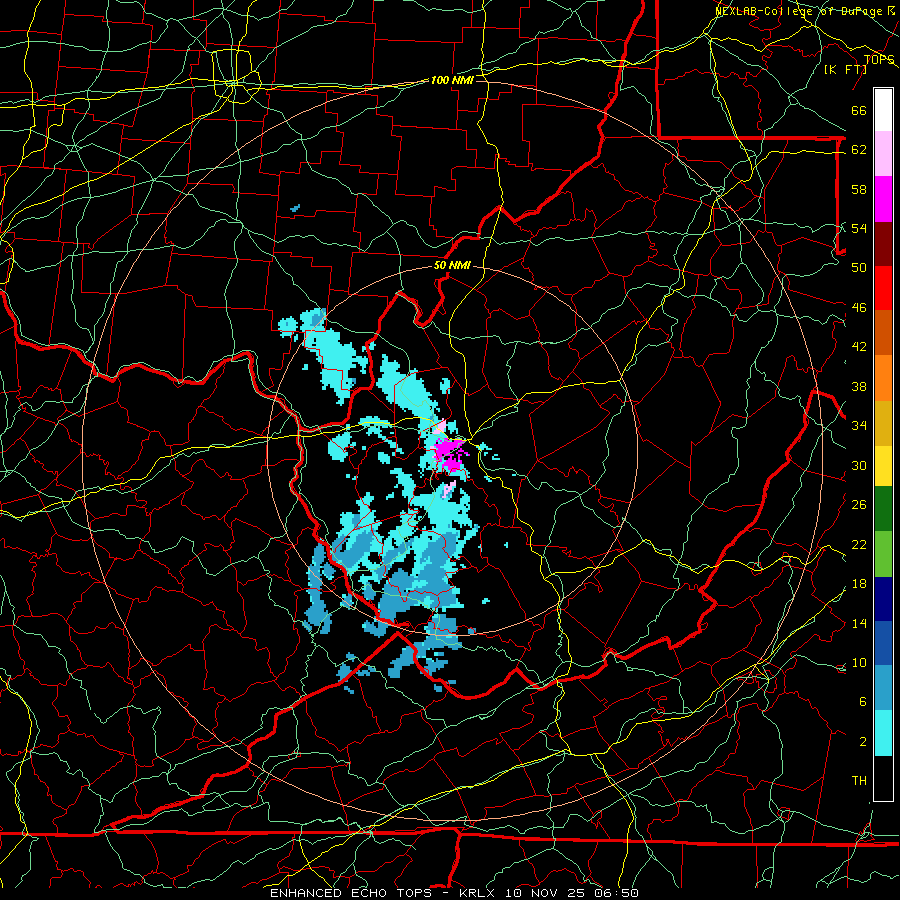Click the dark red legend swatch
The height and width of the screenshot is (900, 900).
[883, 243]
